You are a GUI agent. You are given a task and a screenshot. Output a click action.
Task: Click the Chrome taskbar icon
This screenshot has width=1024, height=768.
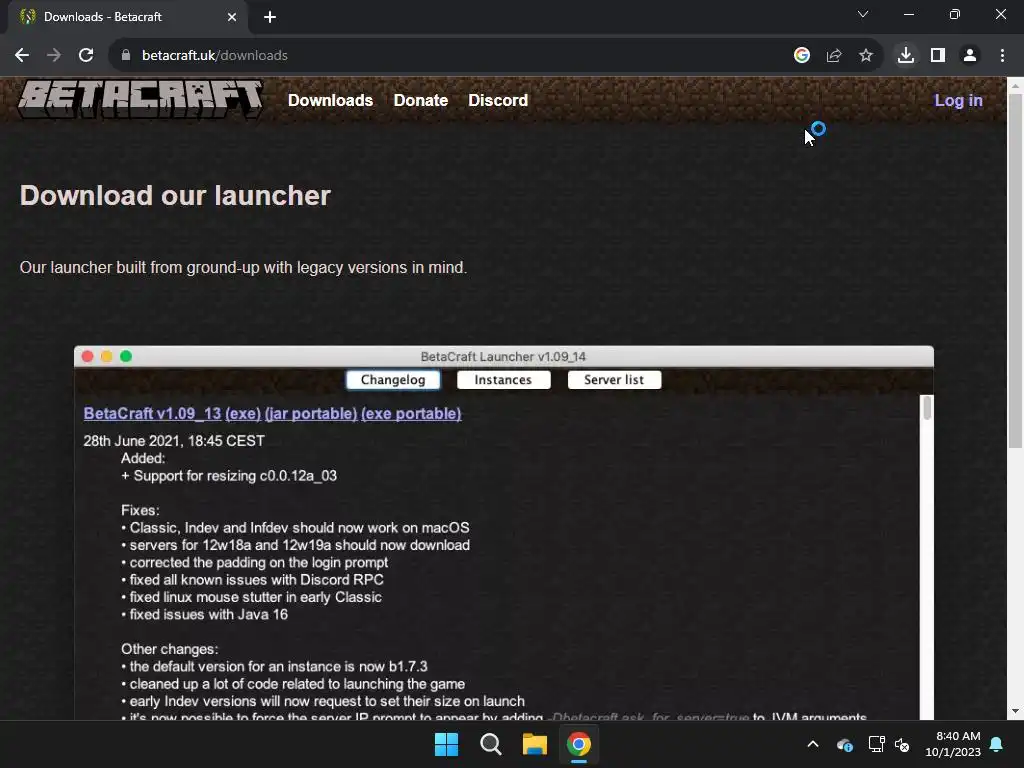tap(579, 744)
